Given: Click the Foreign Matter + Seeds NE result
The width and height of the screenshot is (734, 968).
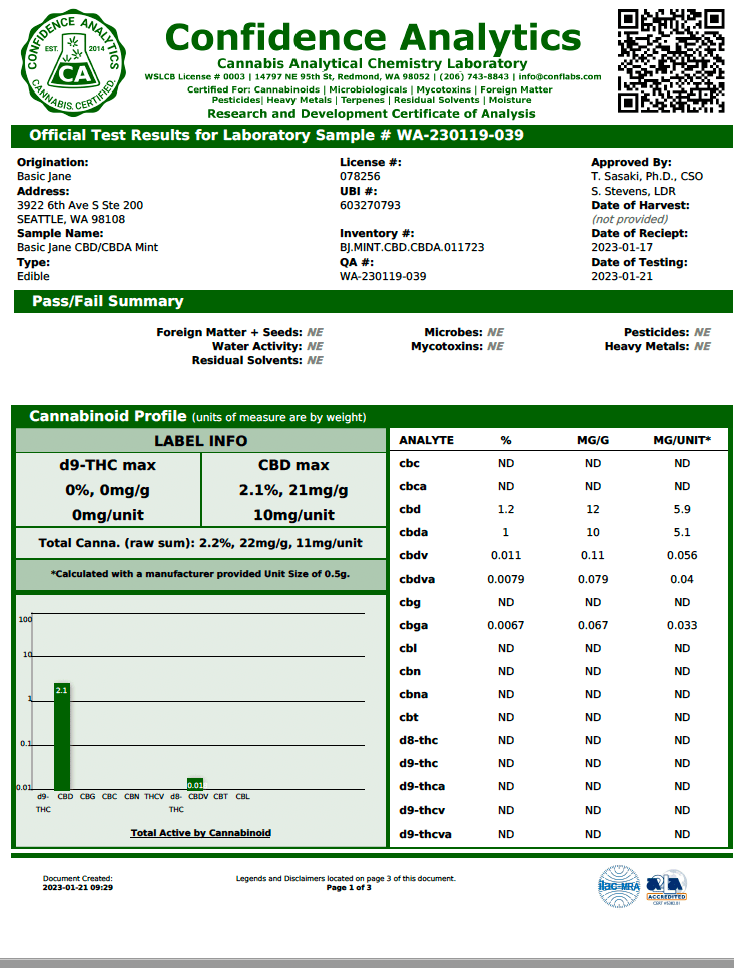Looking at the screenshot, I should 315,332.
